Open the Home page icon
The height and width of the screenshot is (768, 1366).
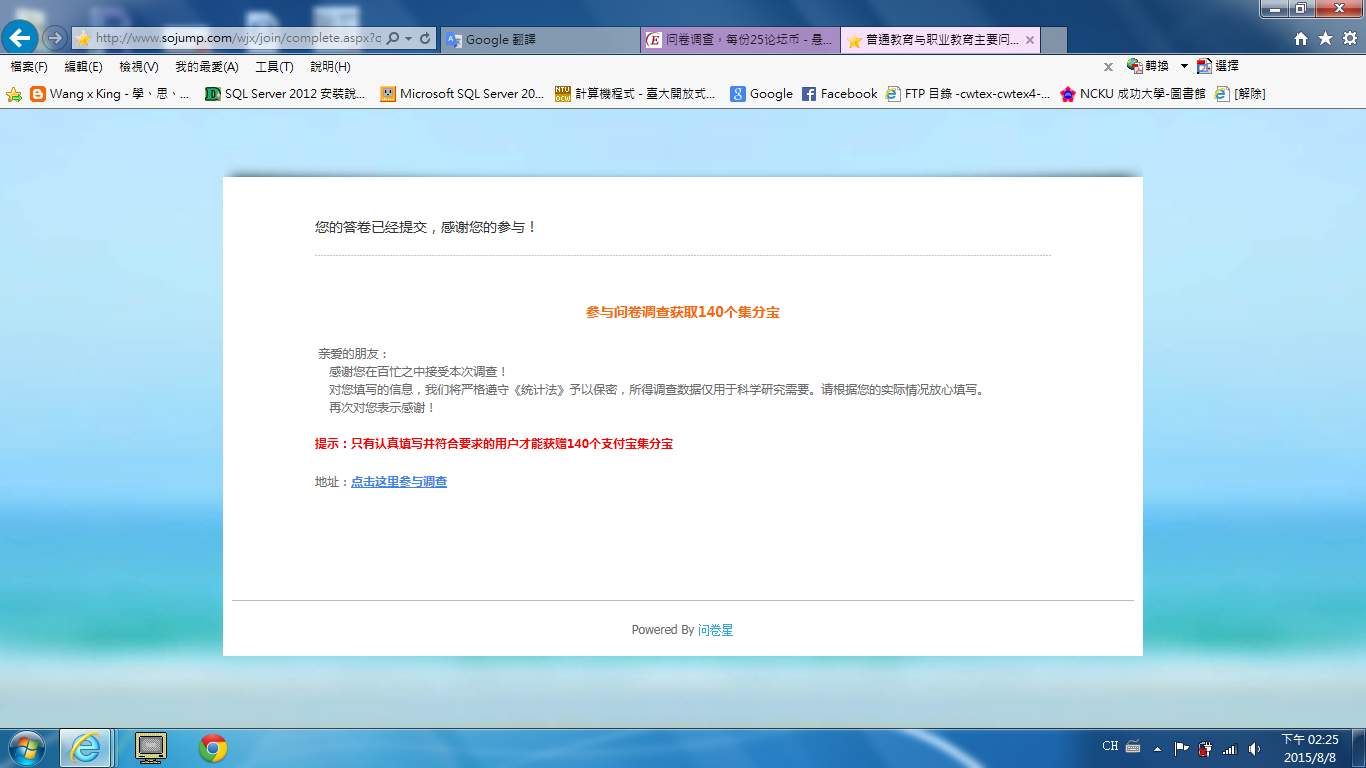(1301, 39)
